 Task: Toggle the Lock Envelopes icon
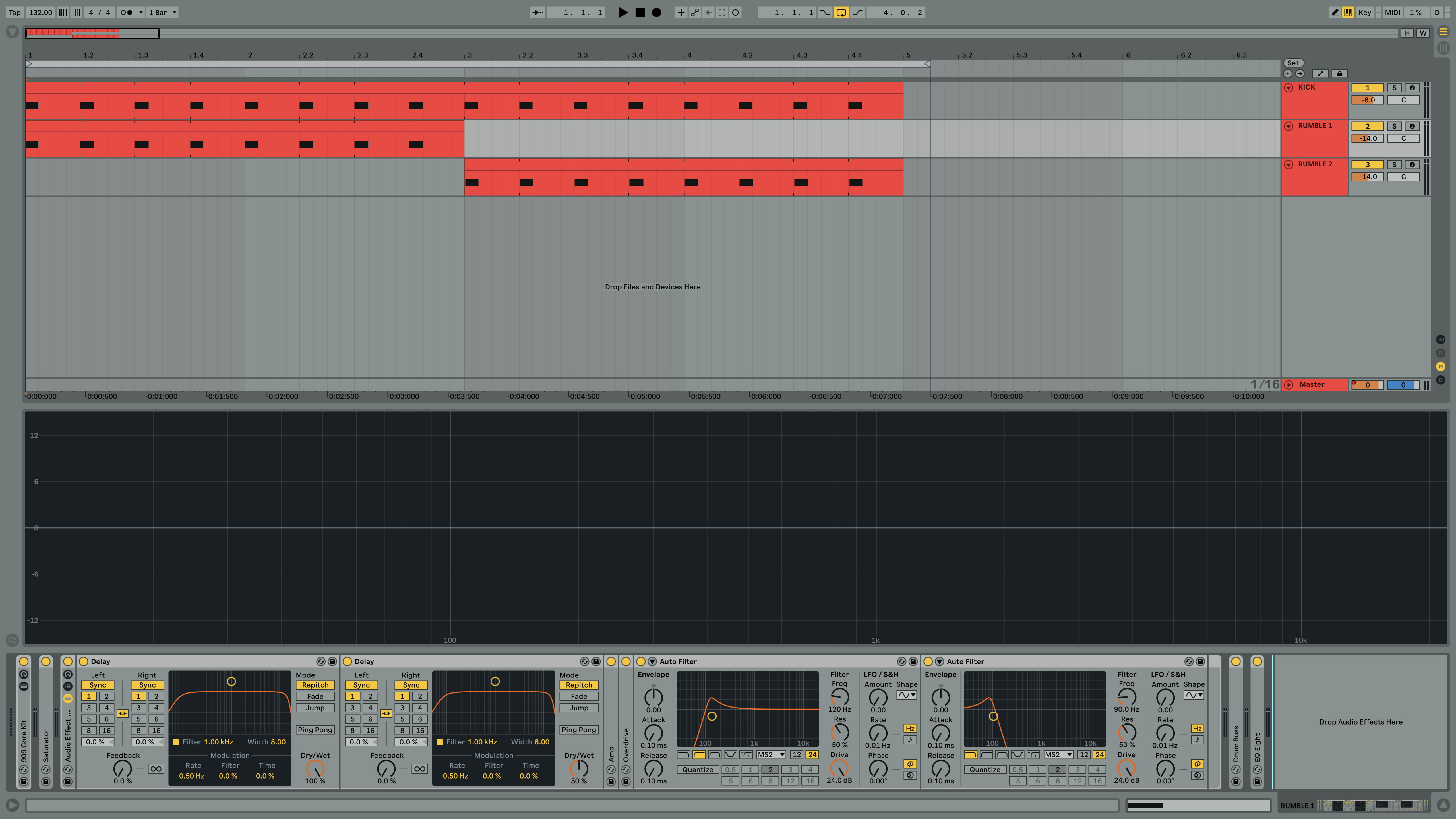click(x=1340, y=73)
